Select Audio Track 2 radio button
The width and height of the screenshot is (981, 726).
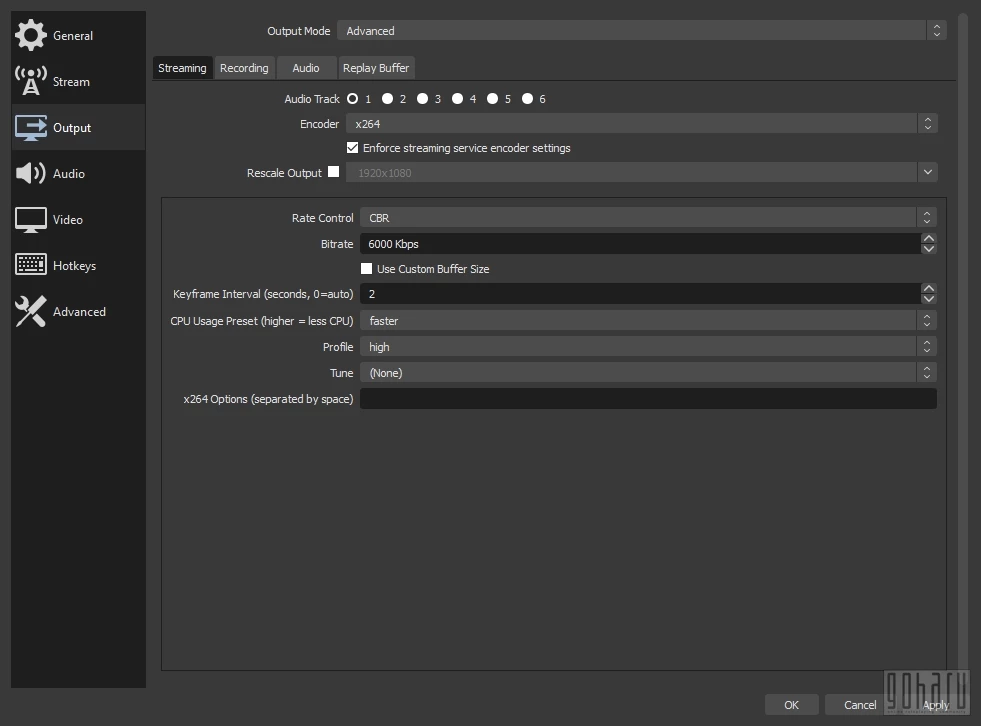coord(388,99)
